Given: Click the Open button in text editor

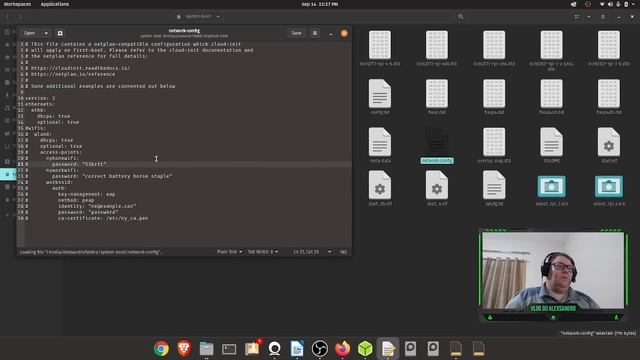Looking at the screenshot, I should click(x=29, y=33).
